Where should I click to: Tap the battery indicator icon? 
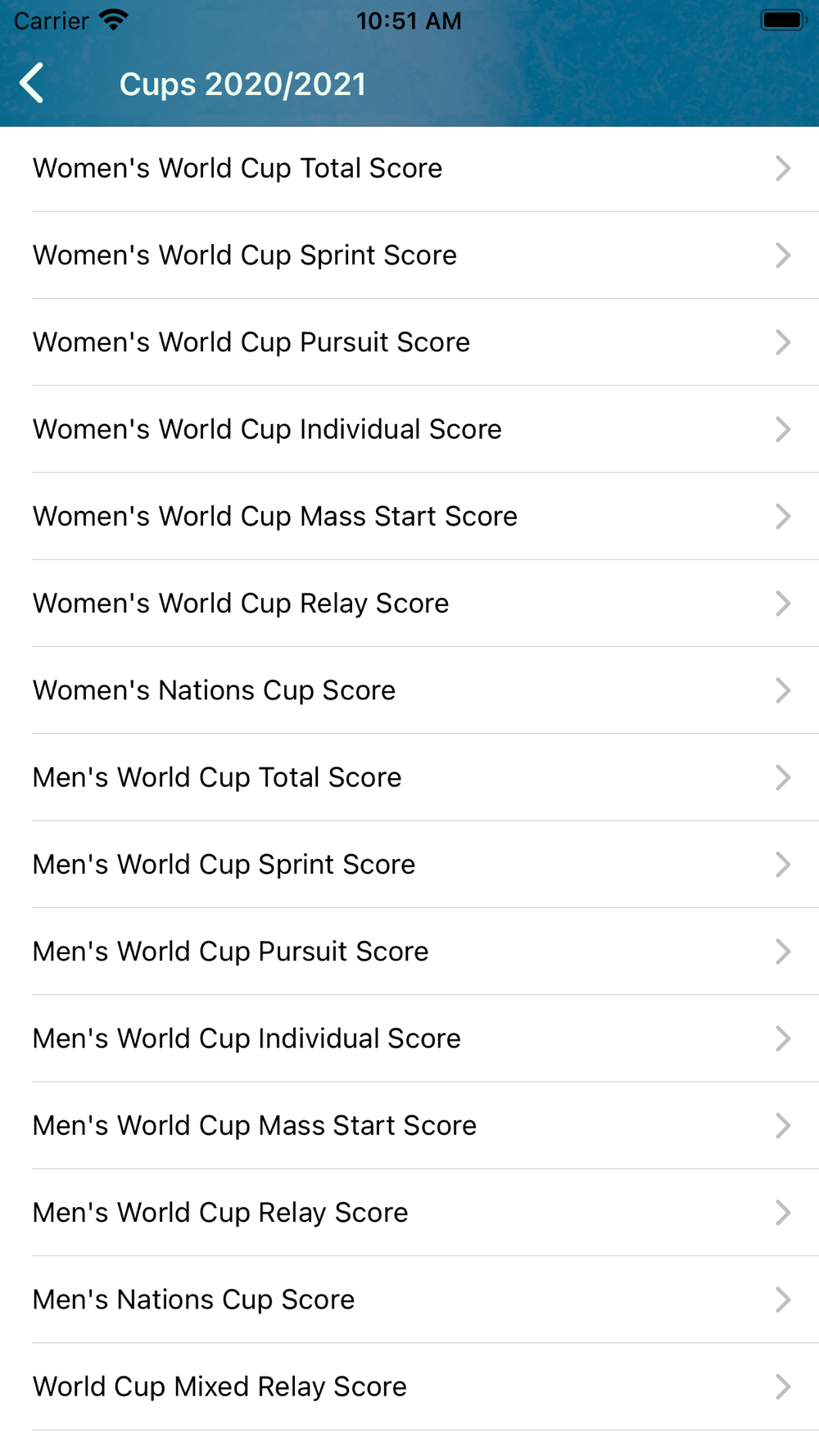(x=784, y=20)
